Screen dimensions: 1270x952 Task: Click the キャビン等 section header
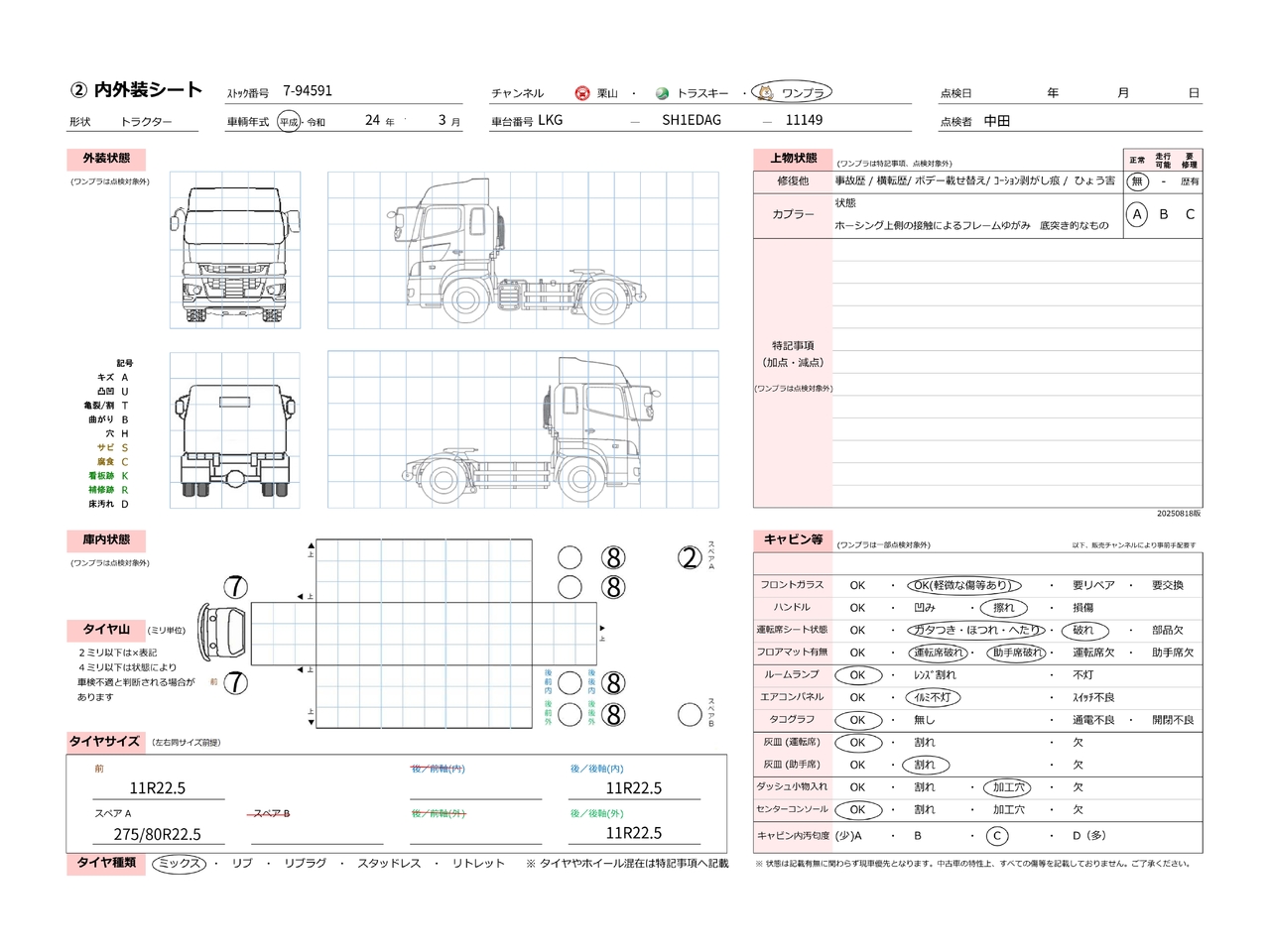[793, 539]
